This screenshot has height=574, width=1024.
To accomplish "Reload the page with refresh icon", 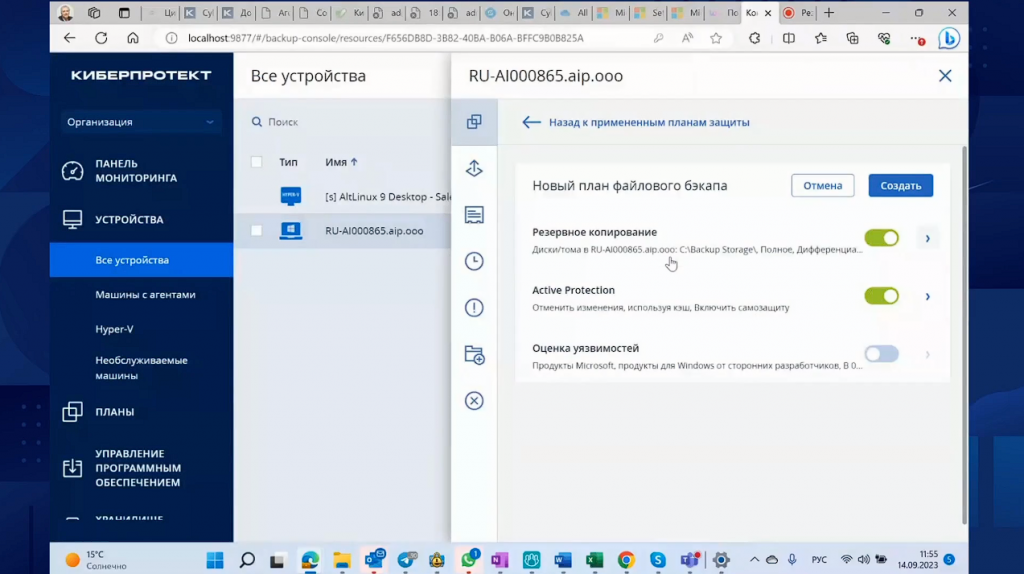I will click(x=101, y=38).
